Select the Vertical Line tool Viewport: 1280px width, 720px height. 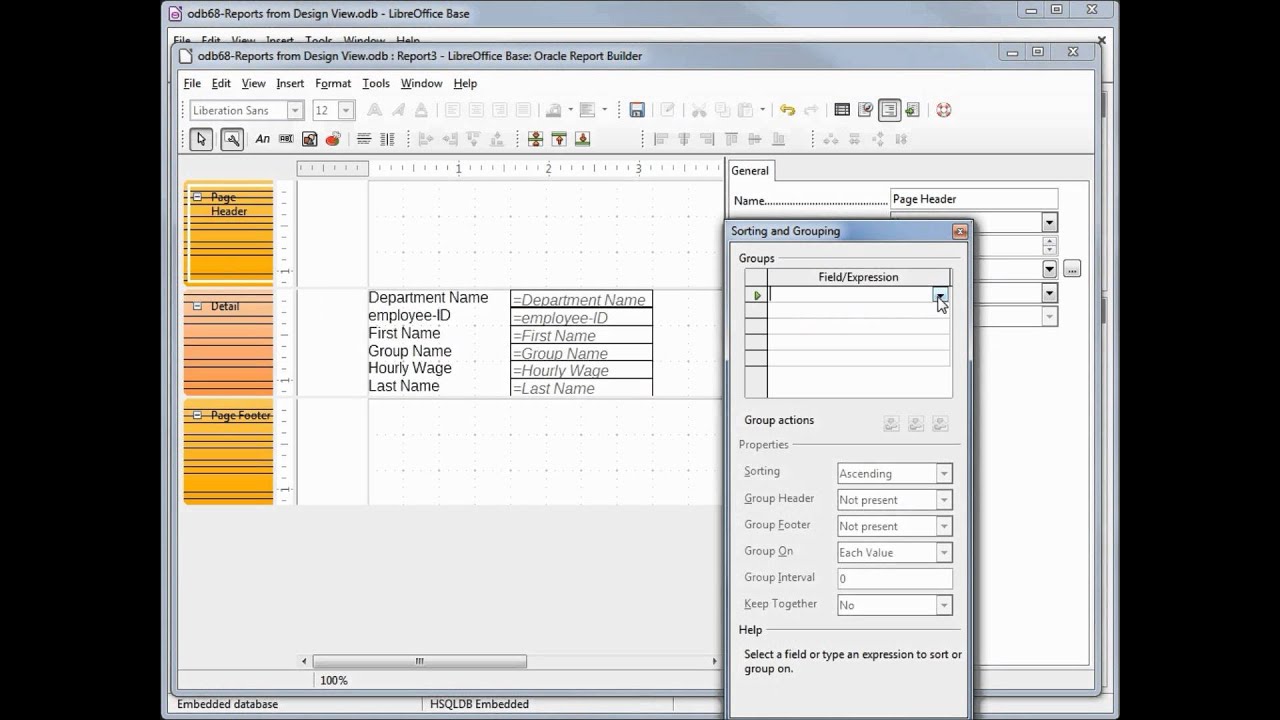[388, 139]
